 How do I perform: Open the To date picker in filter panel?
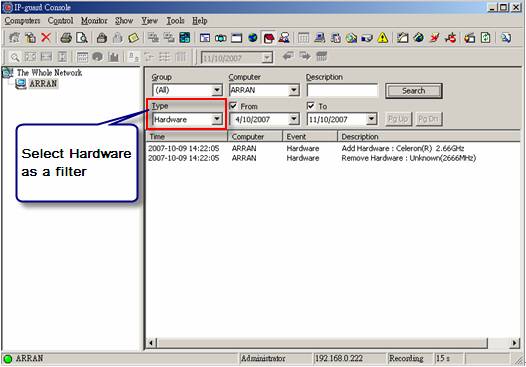point(371,119)
